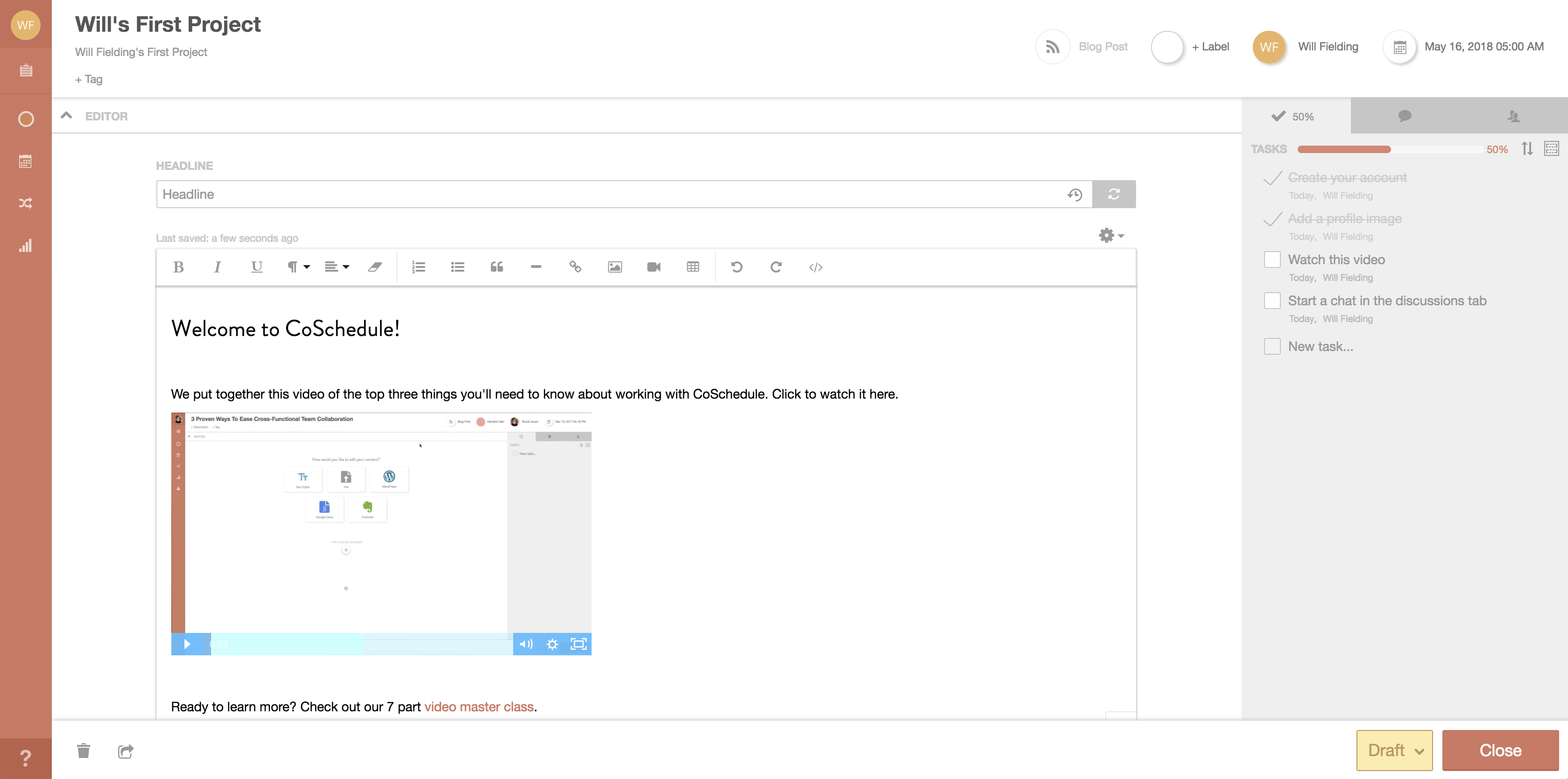Redo the last edit
Viewport: 1568px width, 779px height.
(776, 267)
